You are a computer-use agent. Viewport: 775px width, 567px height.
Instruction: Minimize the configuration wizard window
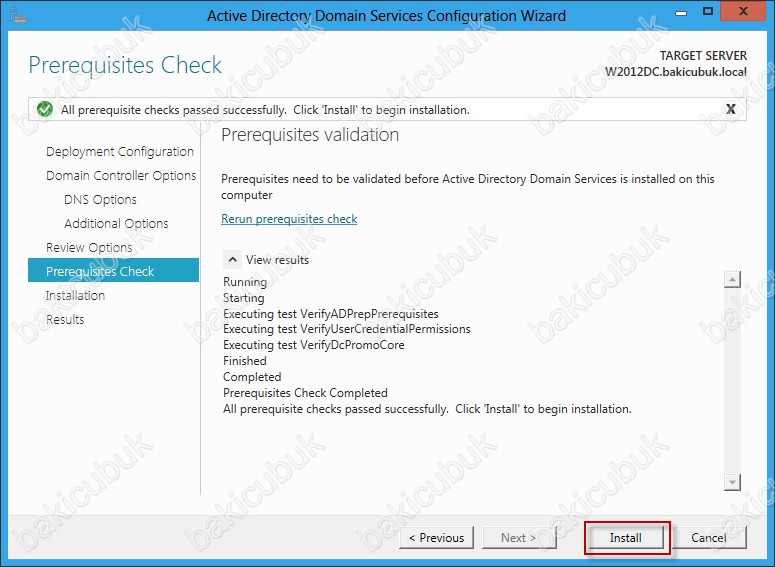coord(681,12)
